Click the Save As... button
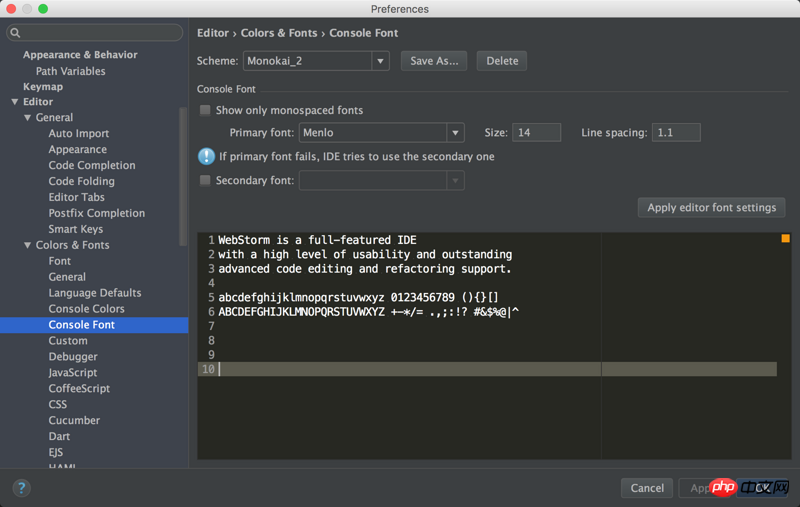Image resolution: width=800 pixels, height=507 pixels. (435, 61)
